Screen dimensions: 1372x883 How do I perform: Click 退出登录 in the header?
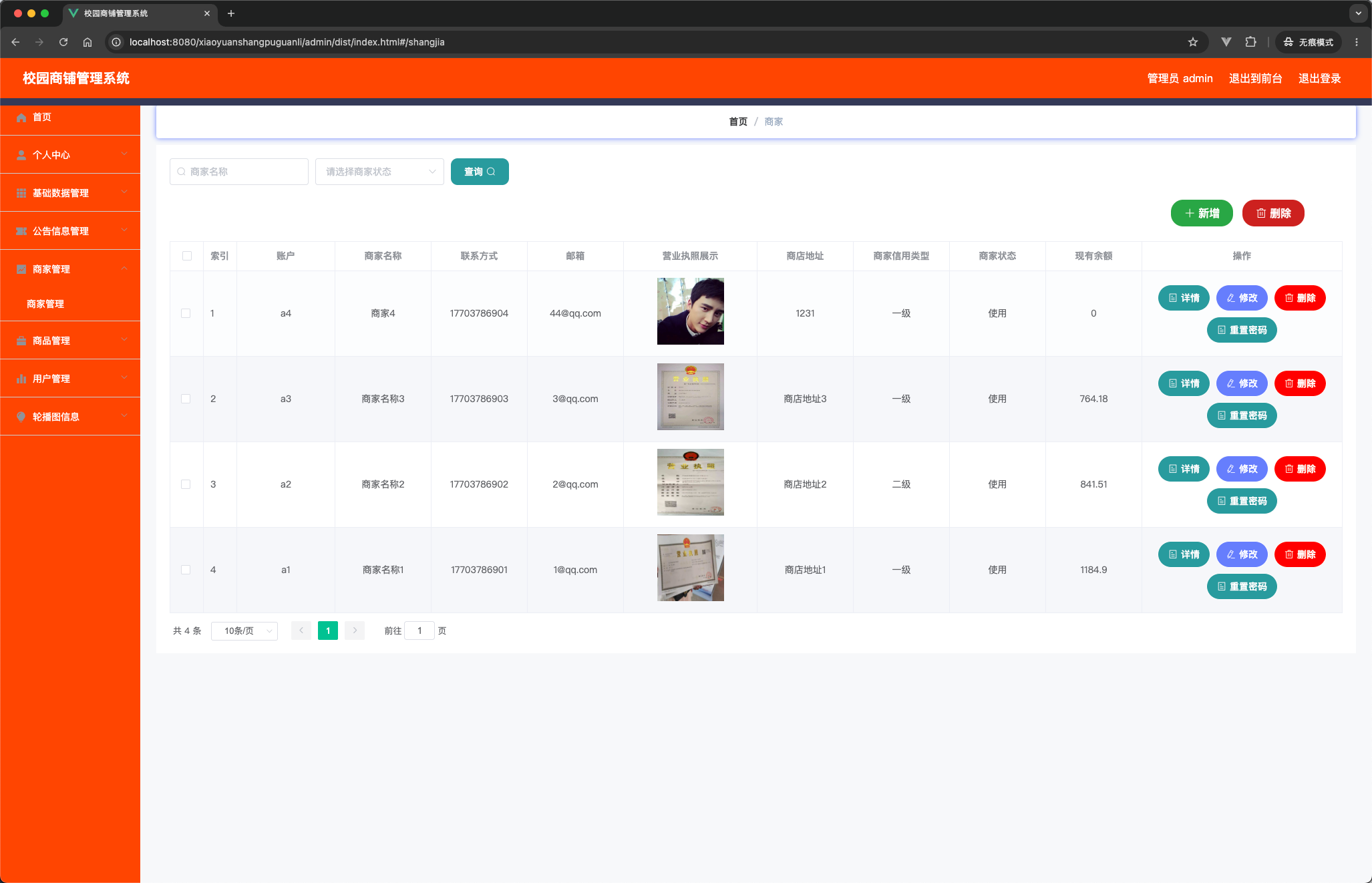1320,79
